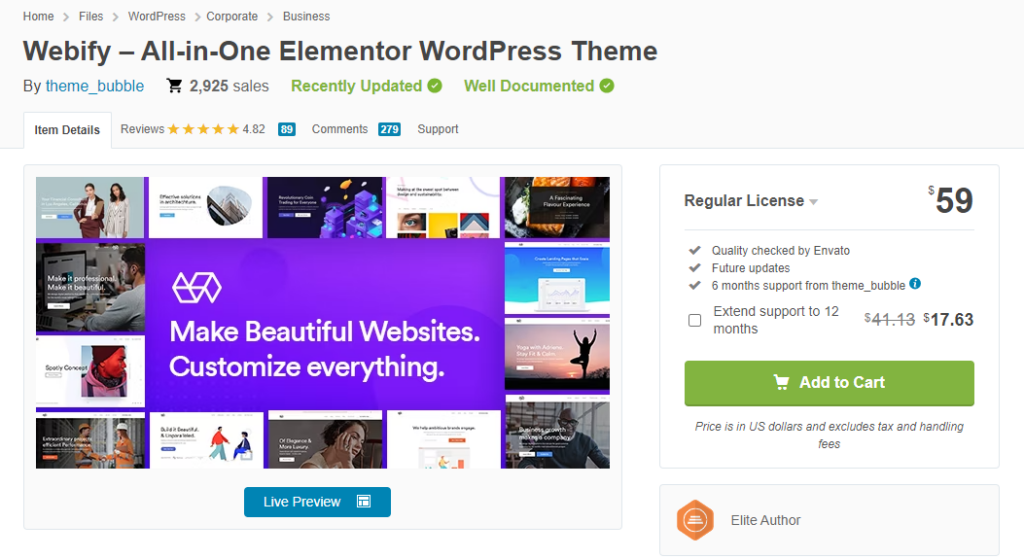Viewport: 1024px width, 558px height.
Task: Click the Home breadcrumb link
Action: click(x=39, y=16)
